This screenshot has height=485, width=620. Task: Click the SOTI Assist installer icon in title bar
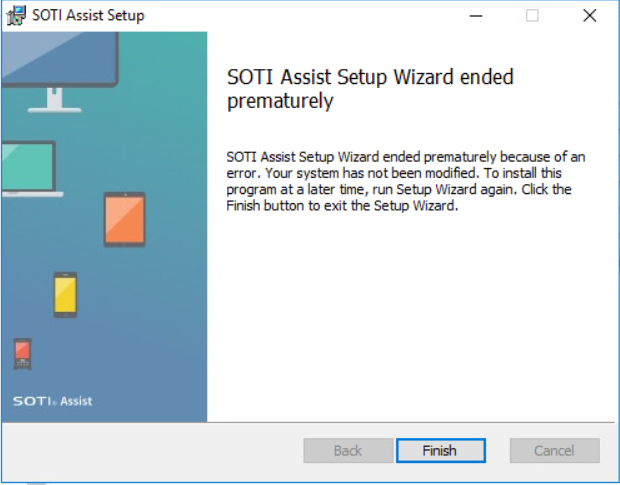[16, 16]
